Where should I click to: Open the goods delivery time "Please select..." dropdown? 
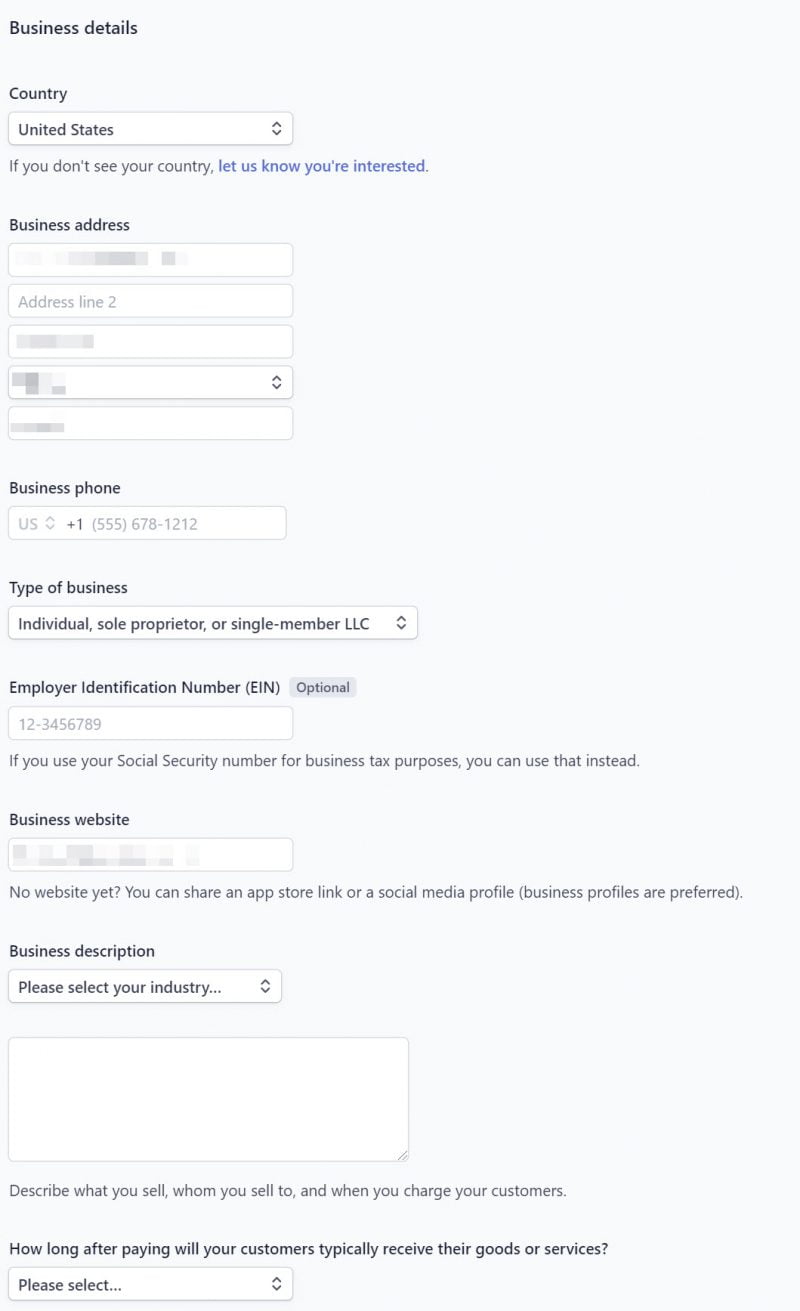click(150, 1284)
